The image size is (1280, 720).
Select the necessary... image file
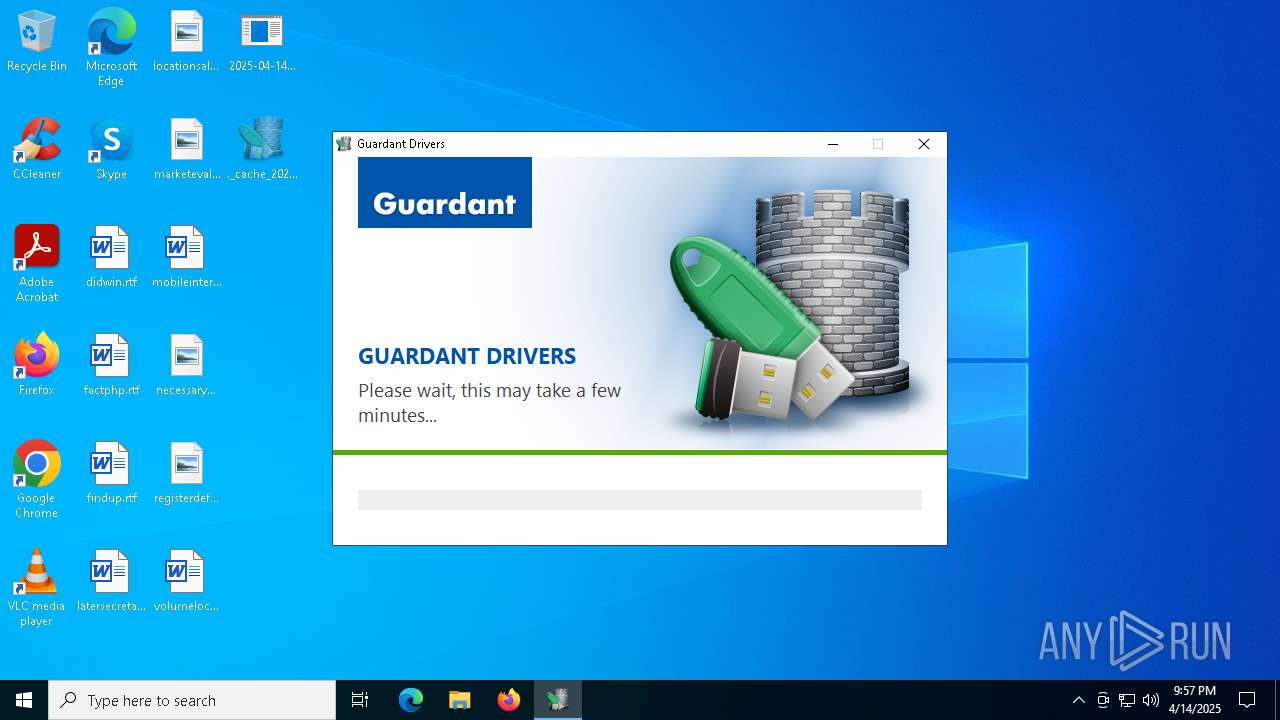coord(186,366)
